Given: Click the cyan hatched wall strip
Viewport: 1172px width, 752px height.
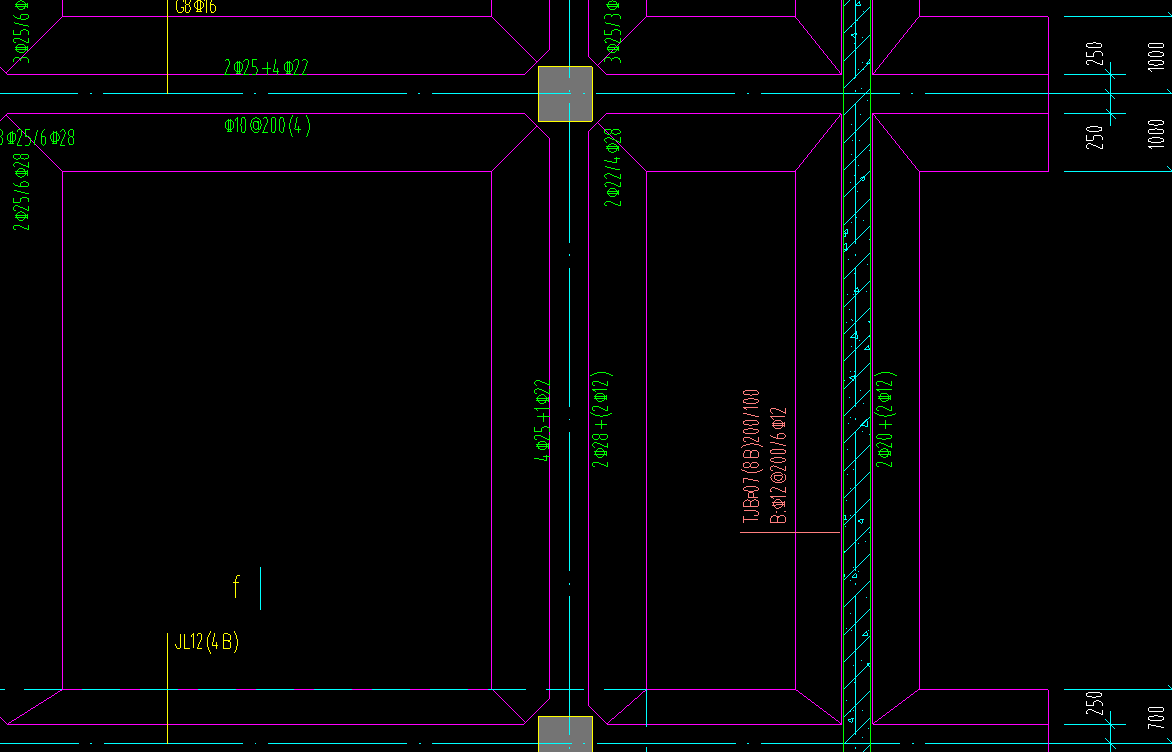Looking at the screenshot, I should point(857,376).
